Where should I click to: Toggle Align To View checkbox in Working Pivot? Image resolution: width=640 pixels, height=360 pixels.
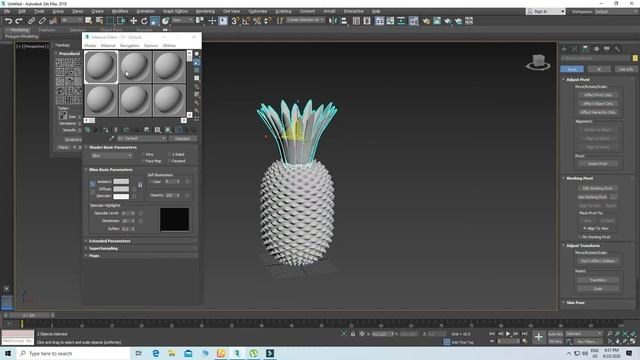585,228
